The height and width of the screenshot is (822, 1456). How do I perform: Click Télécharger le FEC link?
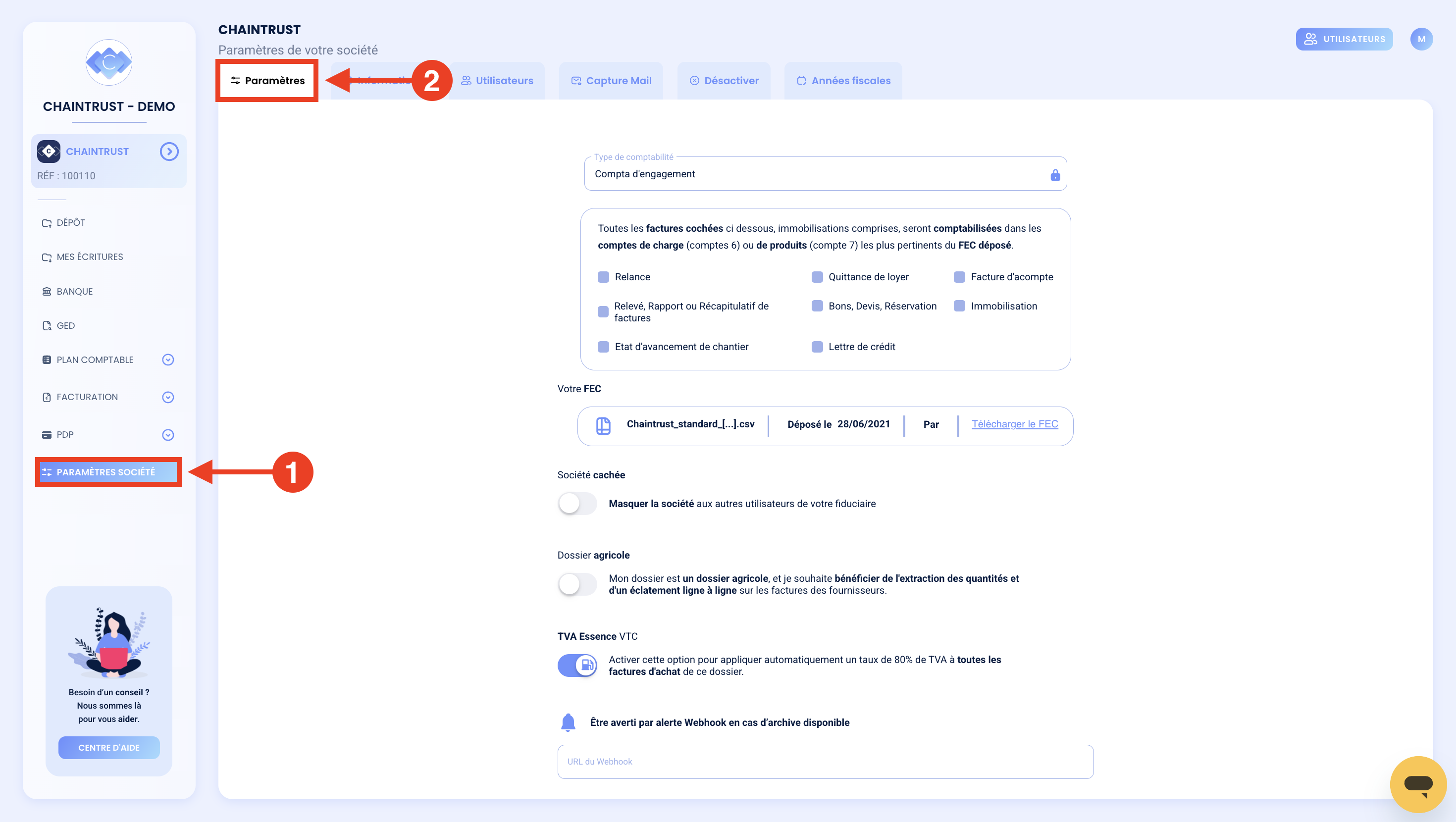[1015, 424]
